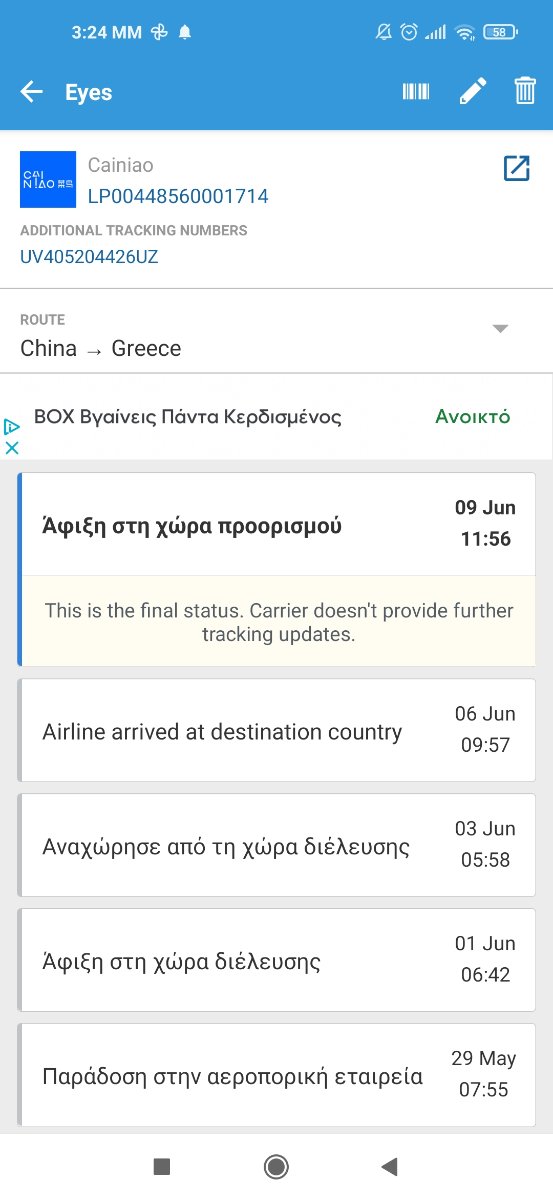
Task: Tap the Ανοικτό ad button
Action: click(473, 417)
